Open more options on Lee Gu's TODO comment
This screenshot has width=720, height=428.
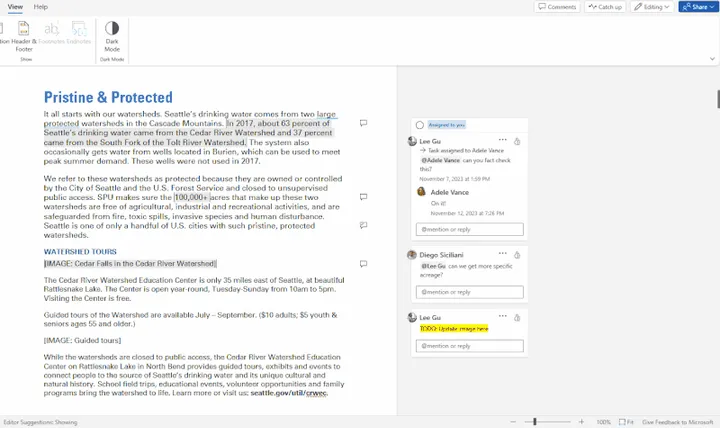click(x=502, y=316)
